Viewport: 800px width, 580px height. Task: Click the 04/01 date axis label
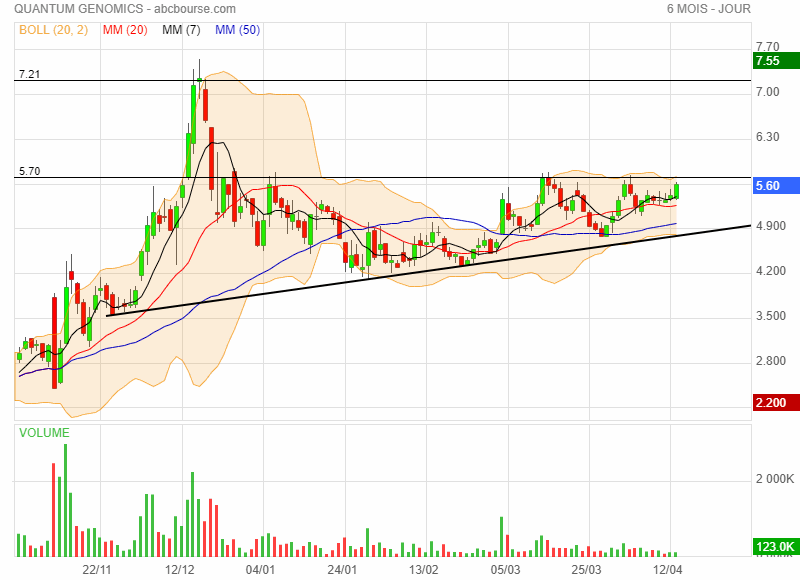[260, 569]
